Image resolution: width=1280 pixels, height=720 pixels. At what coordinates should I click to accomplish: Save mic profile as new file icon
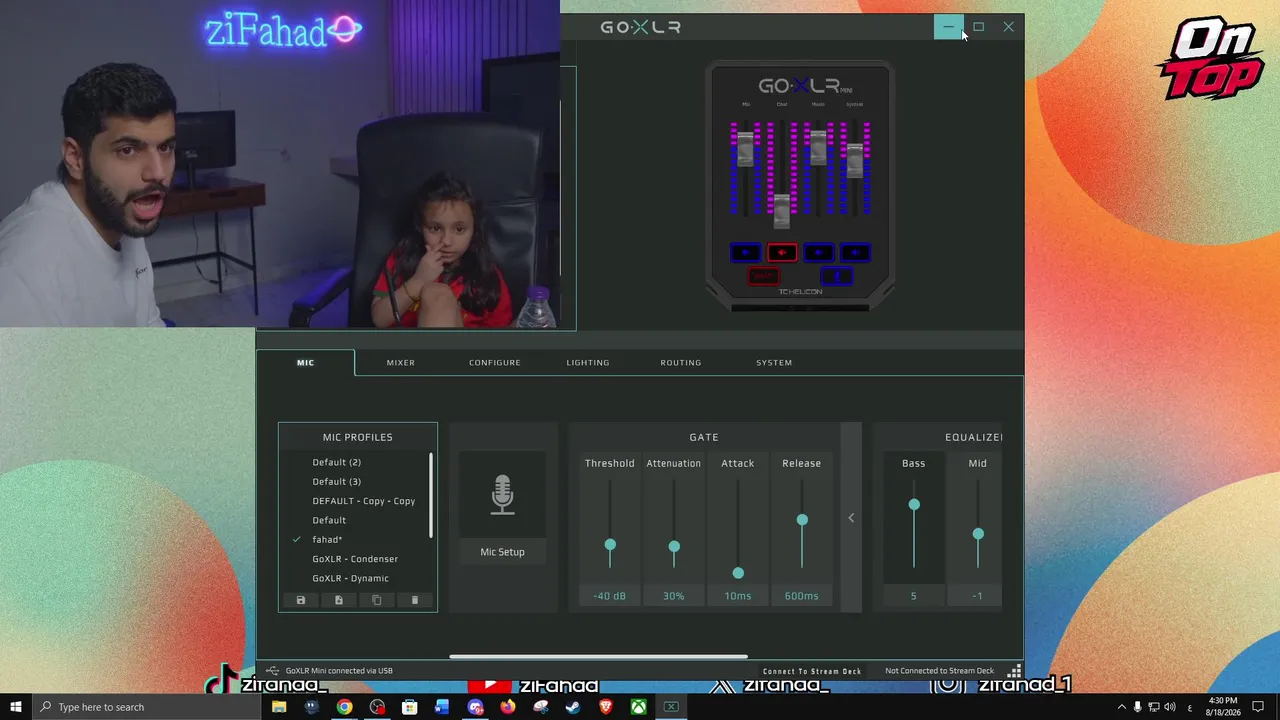click(x=338, y=600)
